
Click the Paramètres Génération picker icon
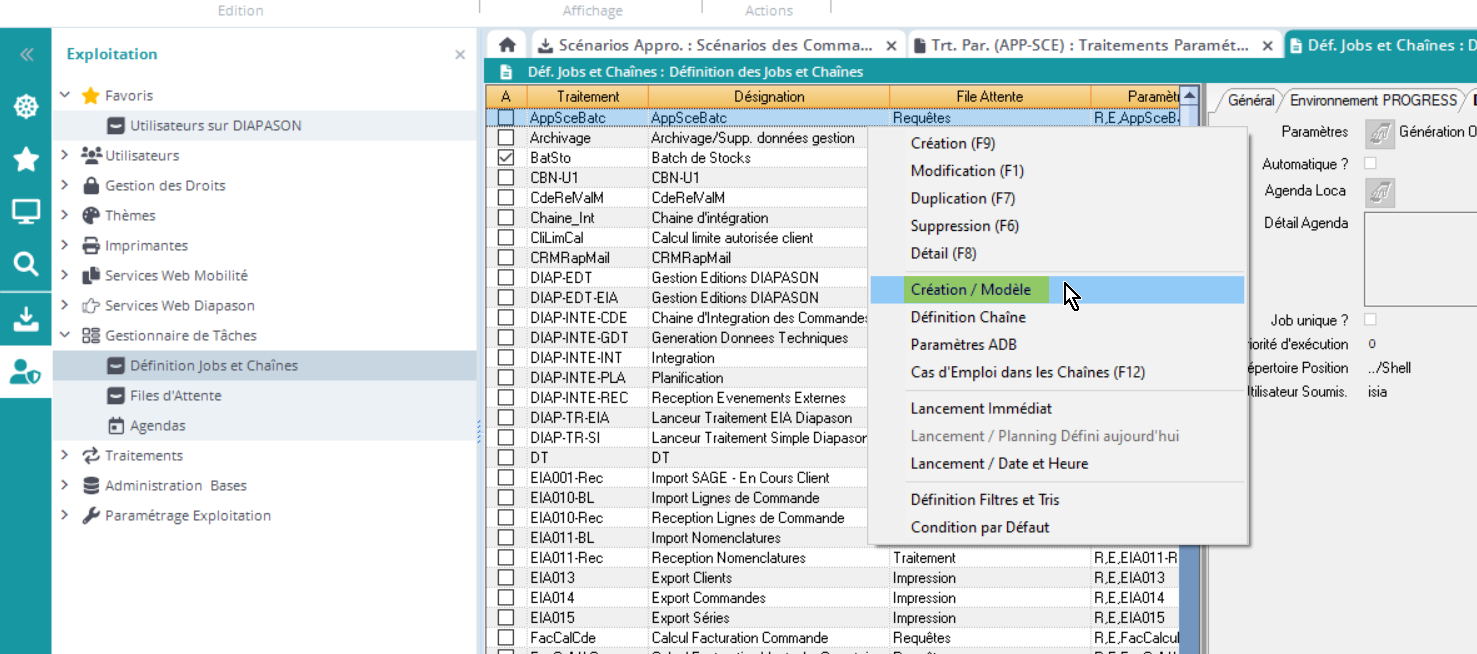click(1380, 133)
